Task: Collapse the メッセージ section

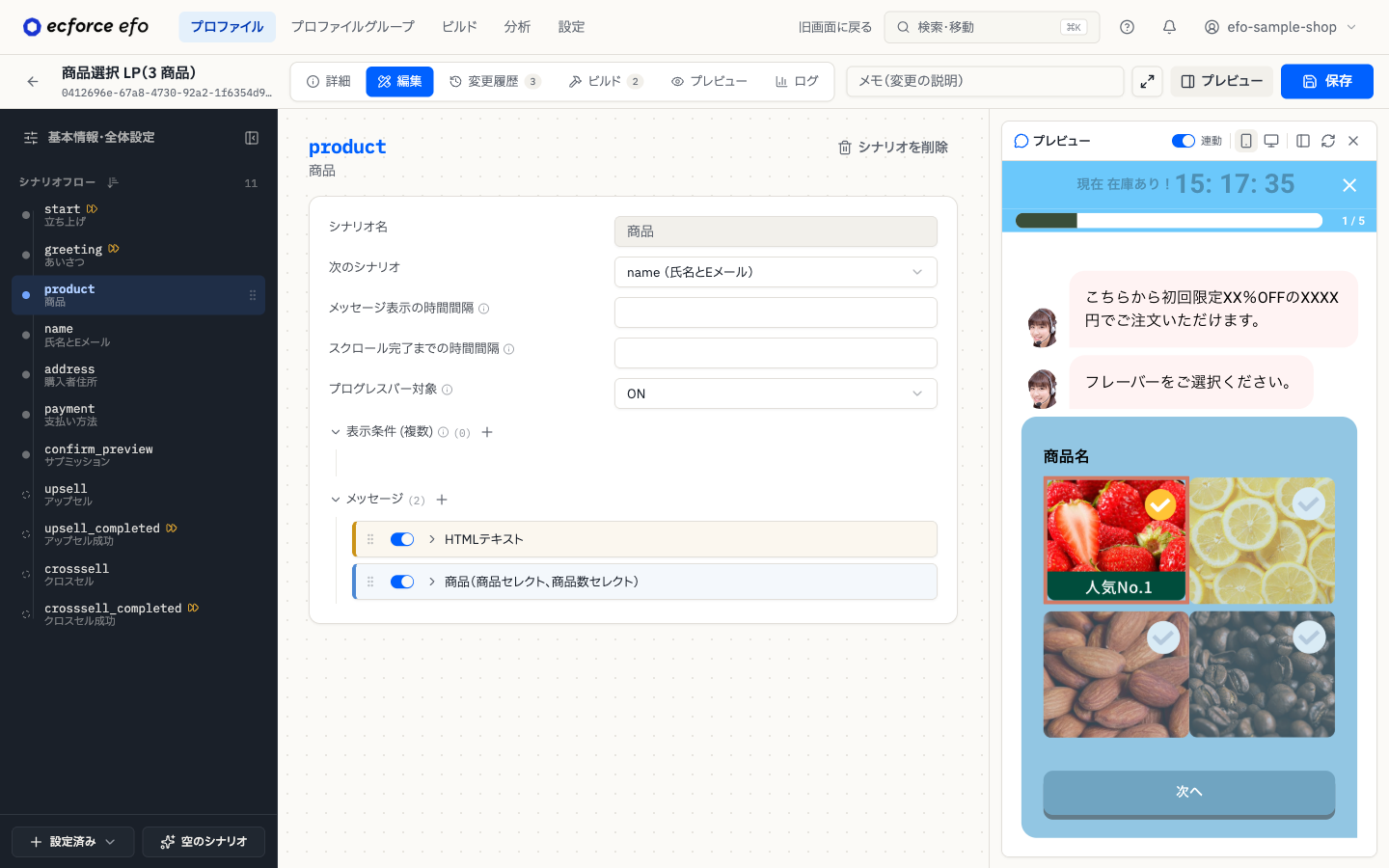Action: [336, 500]
